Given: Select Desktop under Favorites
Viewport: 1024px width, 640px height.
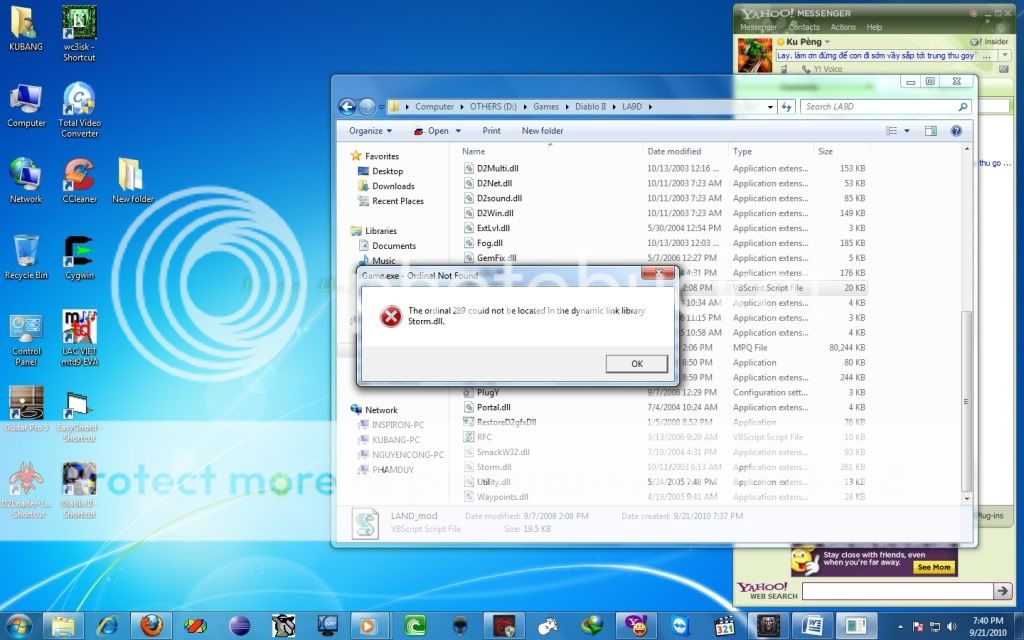Looking at the screenshot, I should [x=387, y=171].
